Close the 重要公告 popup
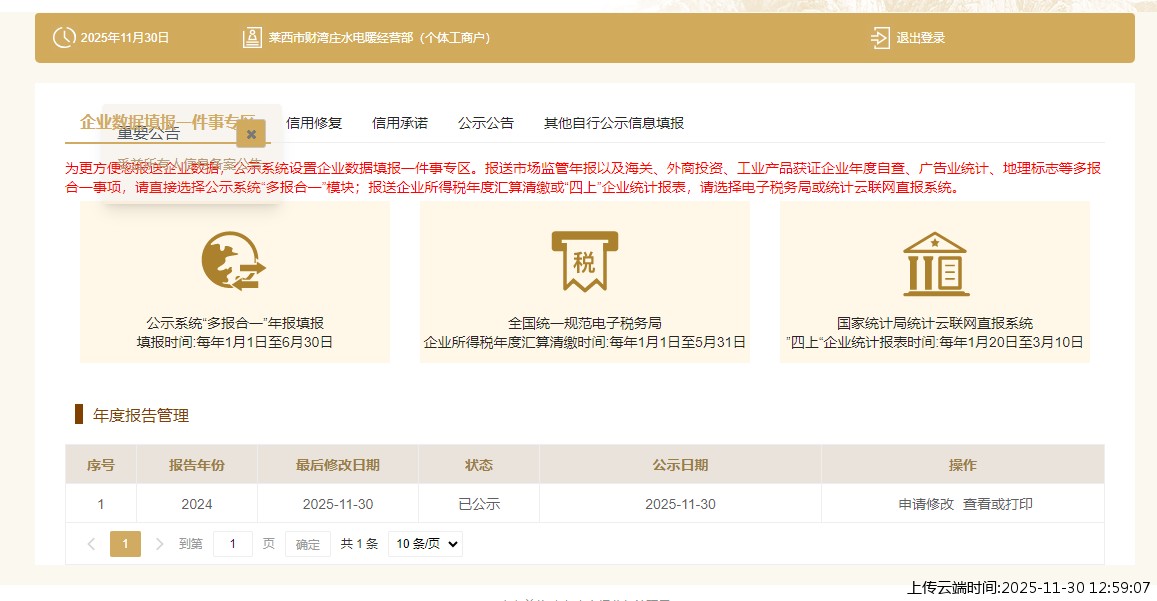This screenshot has height=601, width=1157. 251,132
